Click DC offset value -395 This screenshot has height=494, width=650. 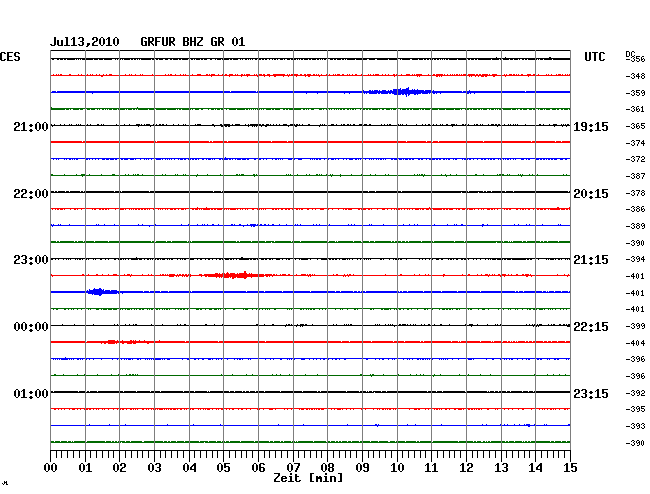(x=635, y=409)
